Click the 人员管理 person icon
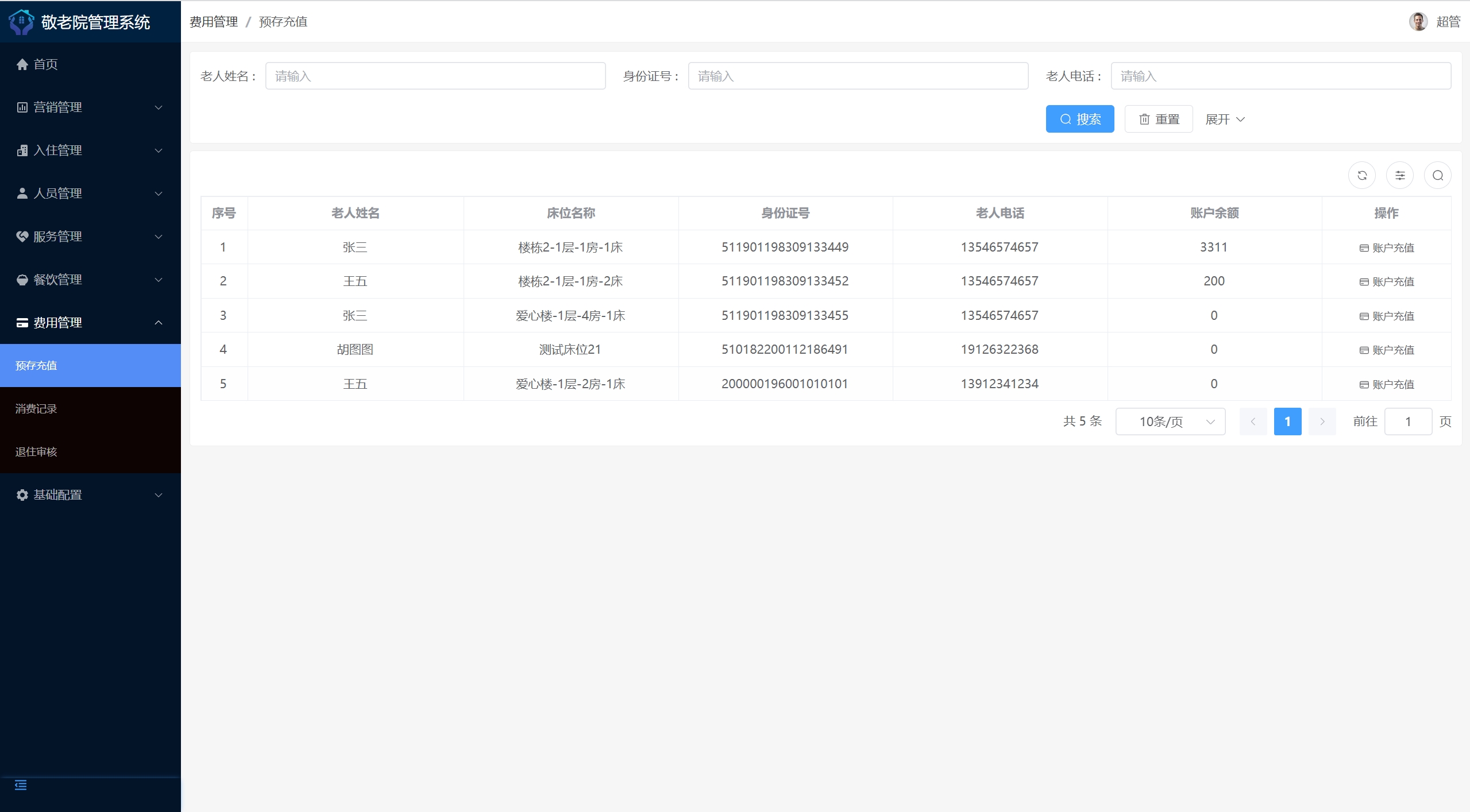Viewport: 1470px width, 812px height. pos(22,194)
